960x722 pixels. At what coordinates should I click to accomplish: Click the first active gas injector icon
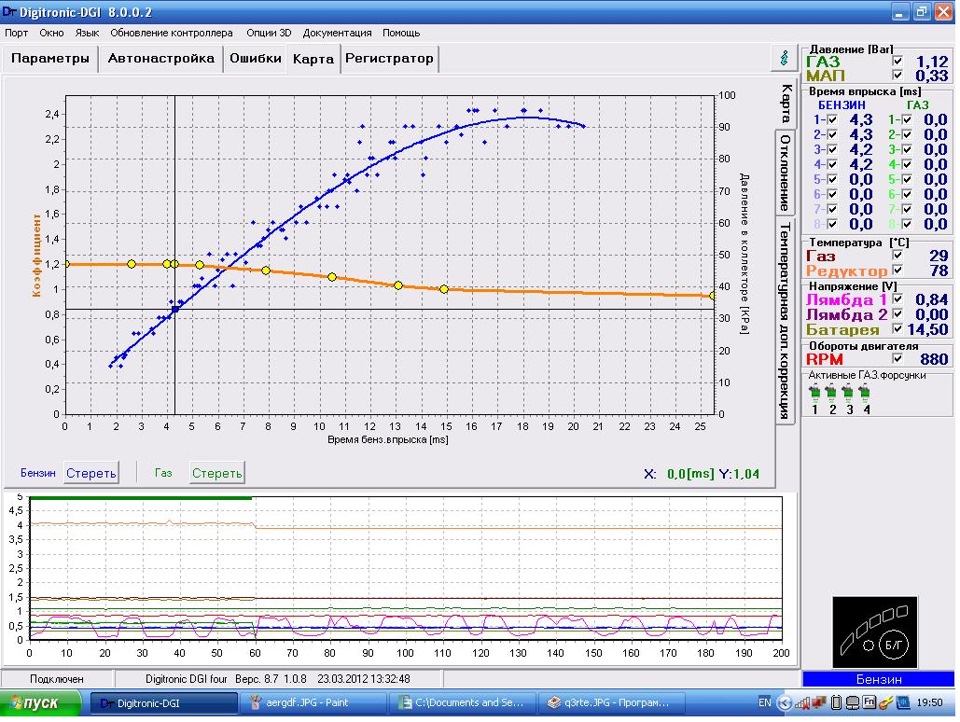click(815, 393)
